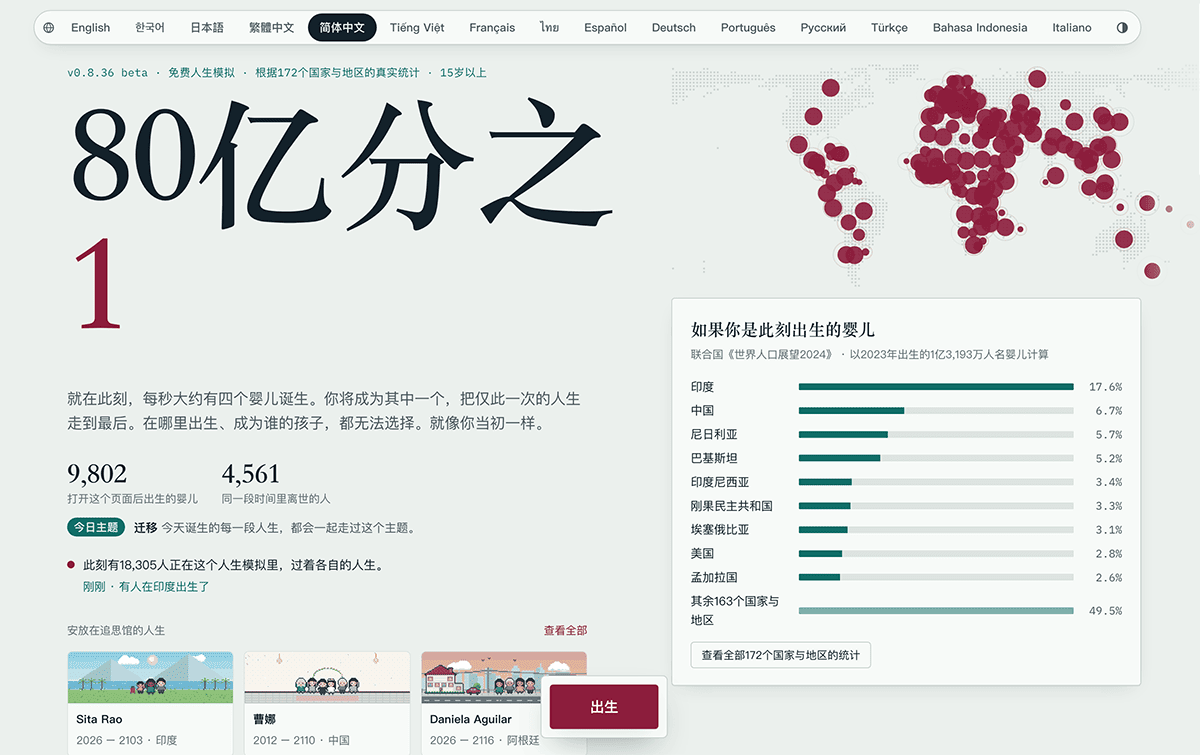Image resolution: width=1200 pixels, height=755 pixels.
Task: Click the 中国 6.7% progress bar
Action: 936,411
